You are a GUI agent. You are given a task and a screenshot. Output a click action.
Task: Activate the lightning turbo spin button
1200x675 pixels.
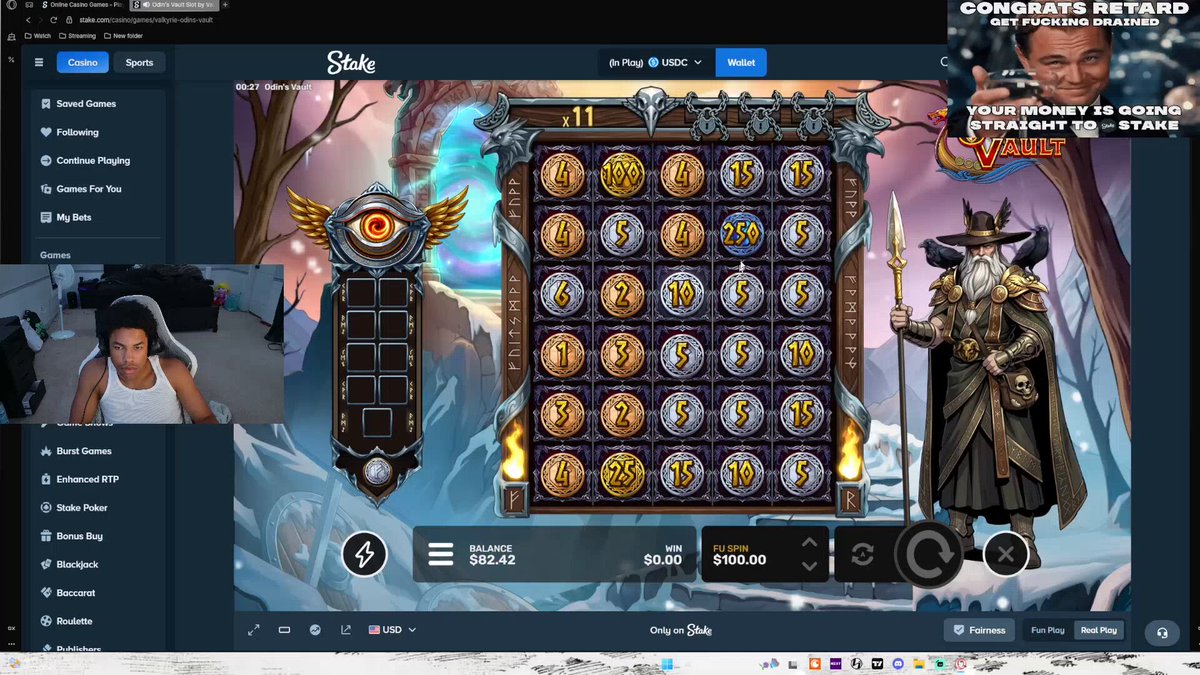coord(364,554)
